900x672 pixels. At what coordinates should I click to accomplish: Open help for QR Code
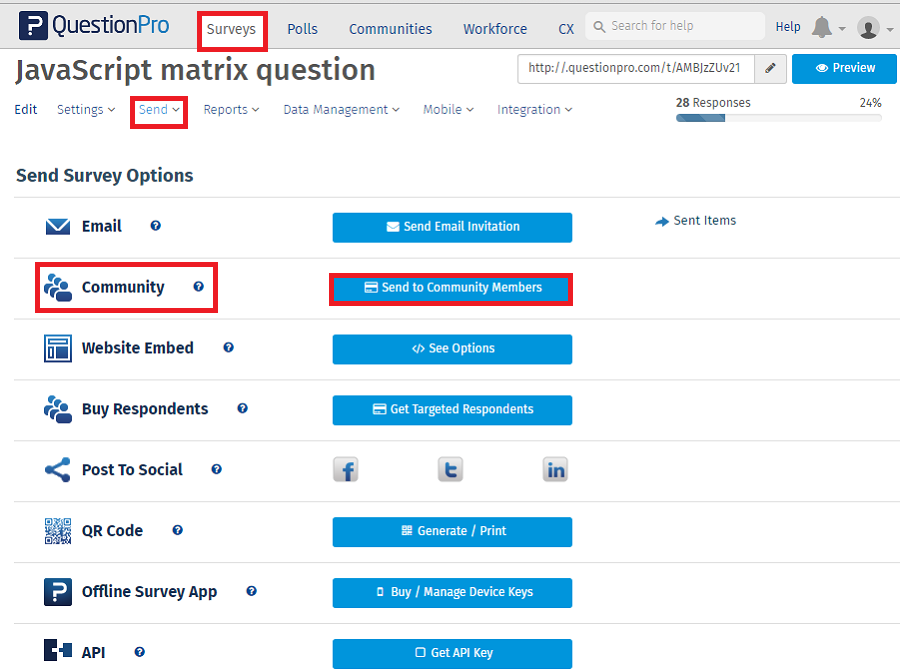click(x=177, y=530)
